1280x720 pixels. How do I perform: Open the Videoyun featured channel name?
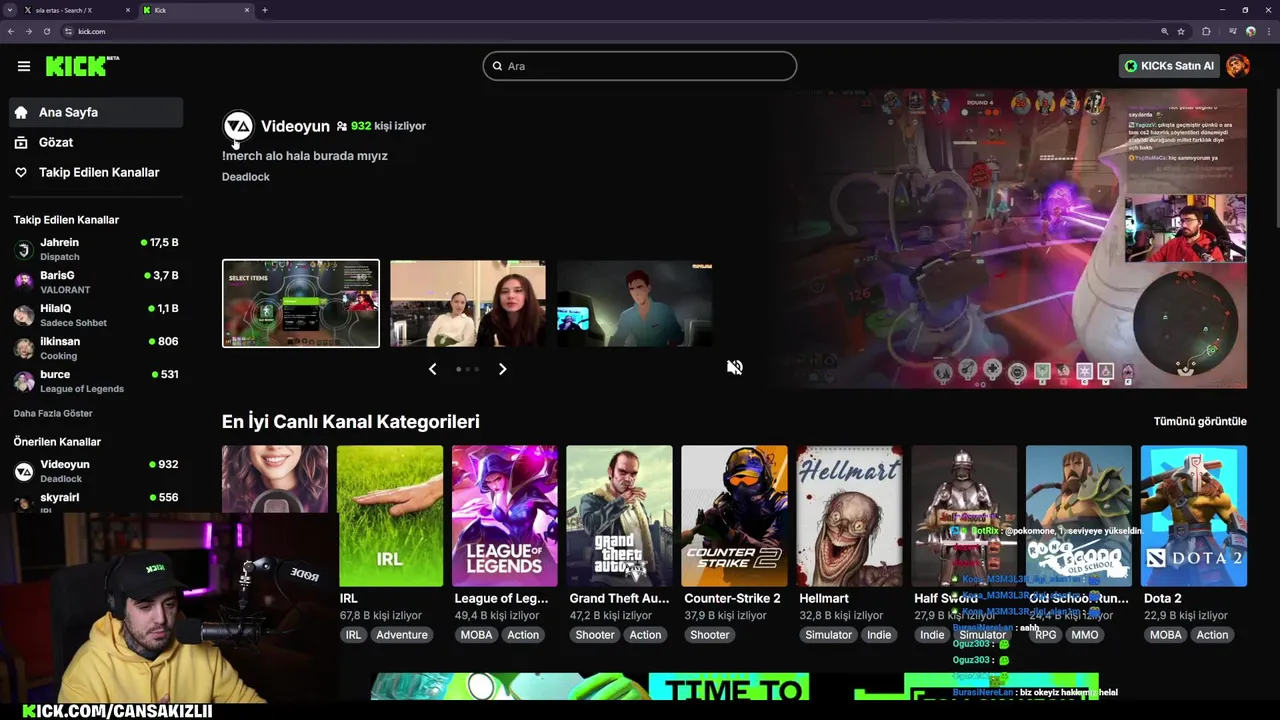(295, 126)
